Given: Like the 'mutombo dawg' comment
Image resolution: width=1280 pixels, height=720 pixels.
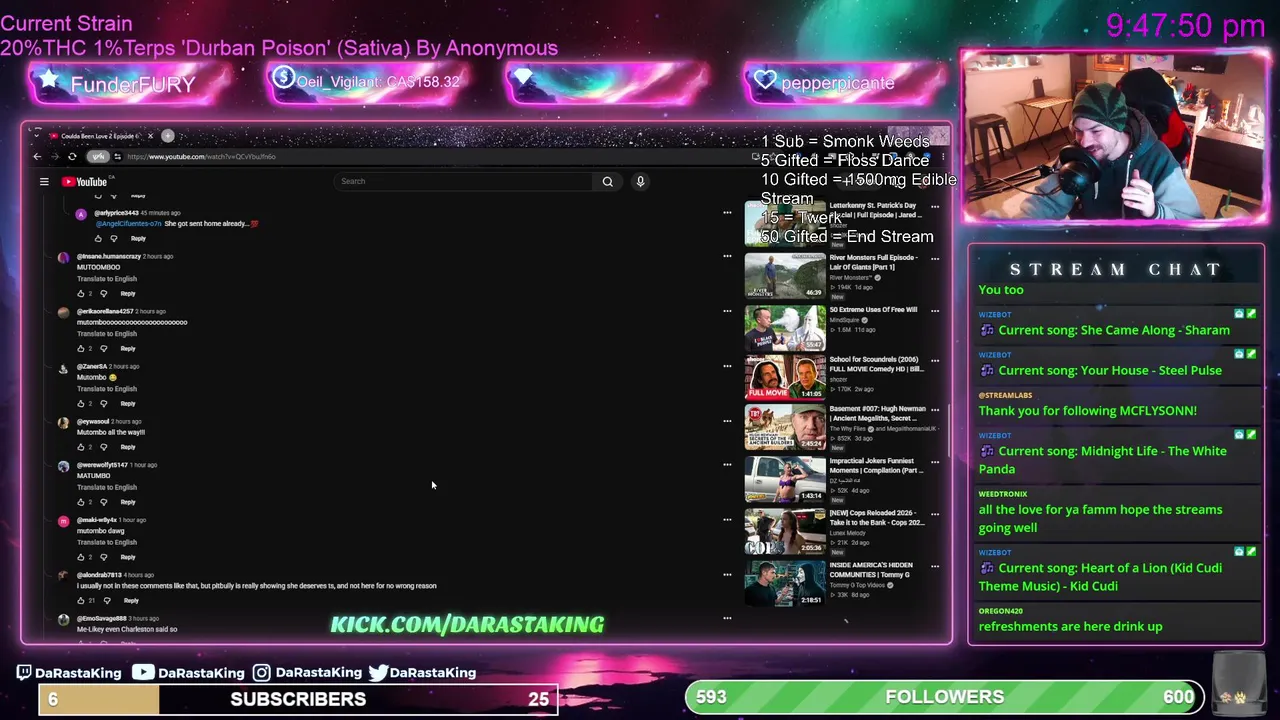Looking at the screenshot, I should [81, 557].
